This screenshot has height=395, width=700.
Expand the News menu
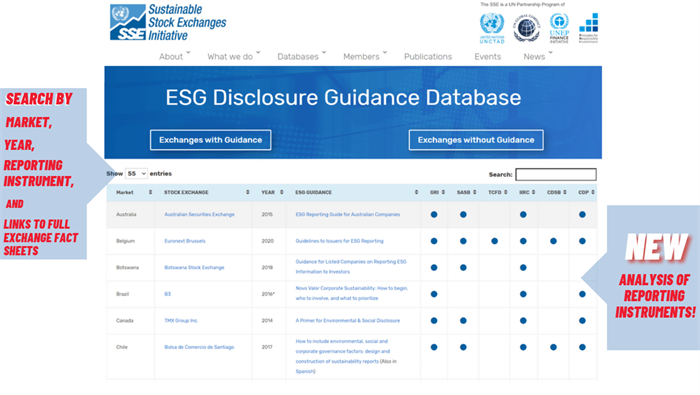pyautogui.click(x=538, y=56)
